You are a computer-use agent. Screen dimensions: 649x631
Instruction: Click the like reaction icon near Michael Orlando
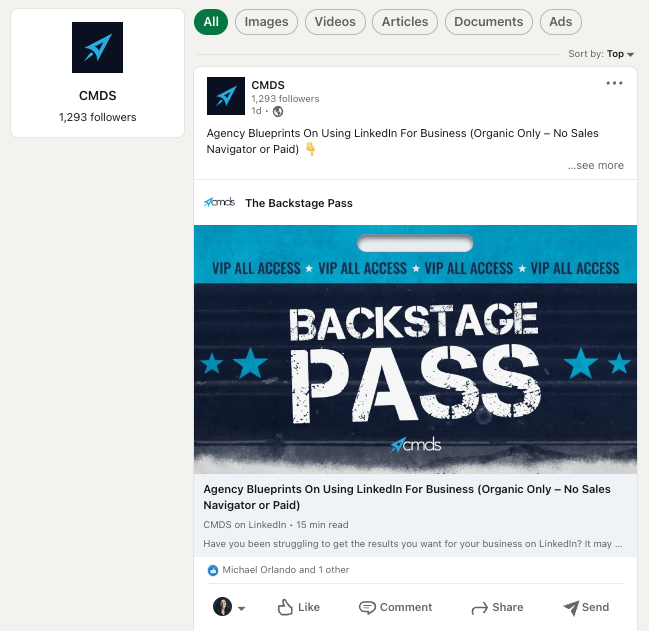(x=213, y=570)
